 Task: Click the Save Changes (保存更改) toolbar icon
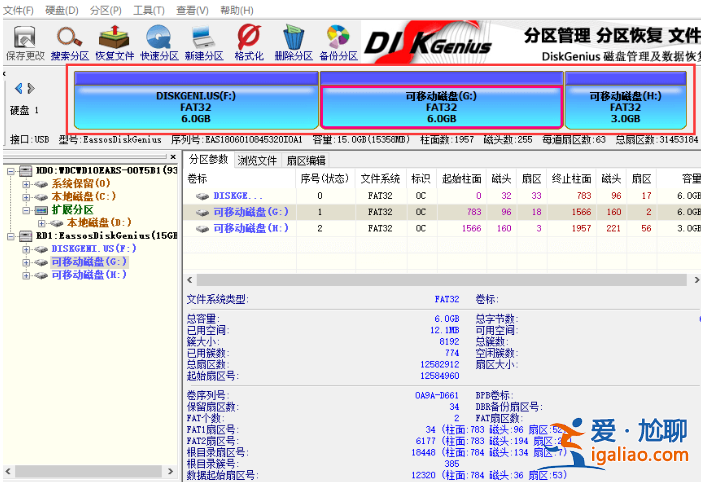(25, 37)
